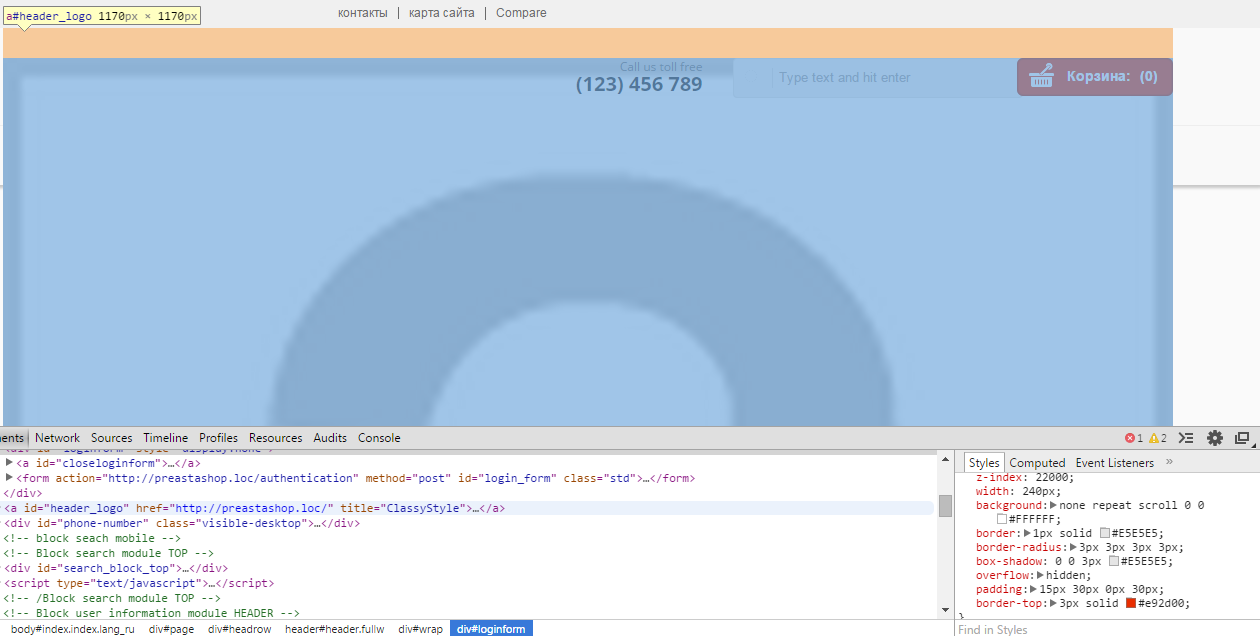Image resolution: width=1260 pixels, height=636 pixels.
Task: Click the DOM tree scrollbar up arrow
Action: pyautogui.click(x=945, y=461)
